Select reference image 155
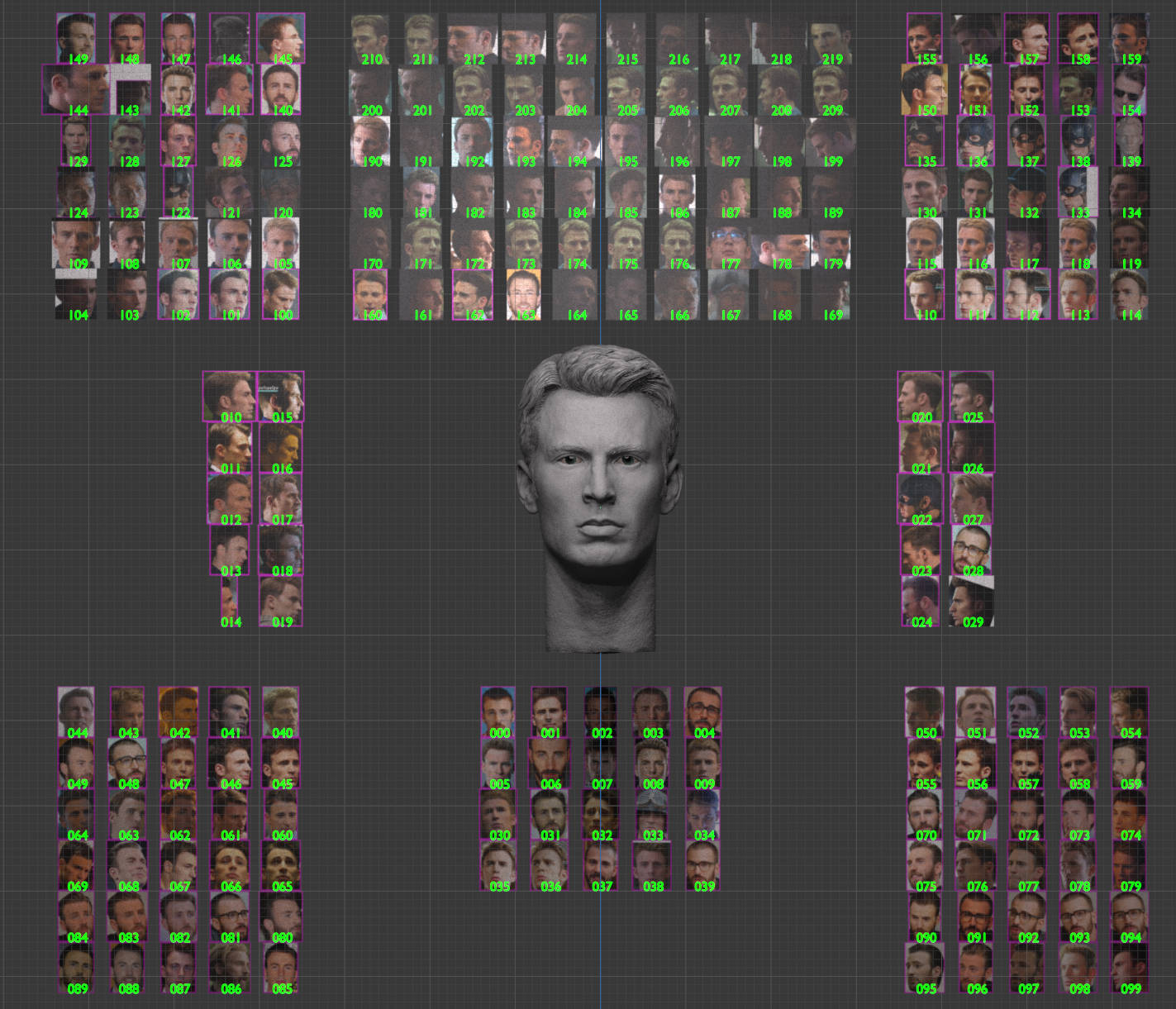 925,38
